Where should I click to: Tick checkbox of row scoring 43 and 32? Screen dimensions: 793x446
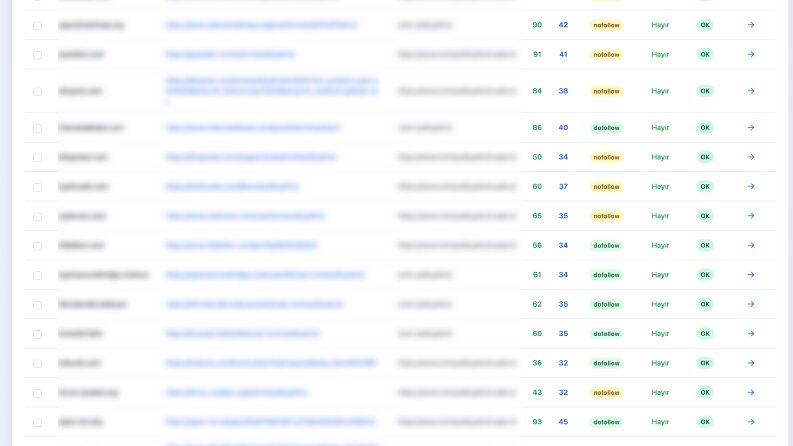tap(37, 393)
